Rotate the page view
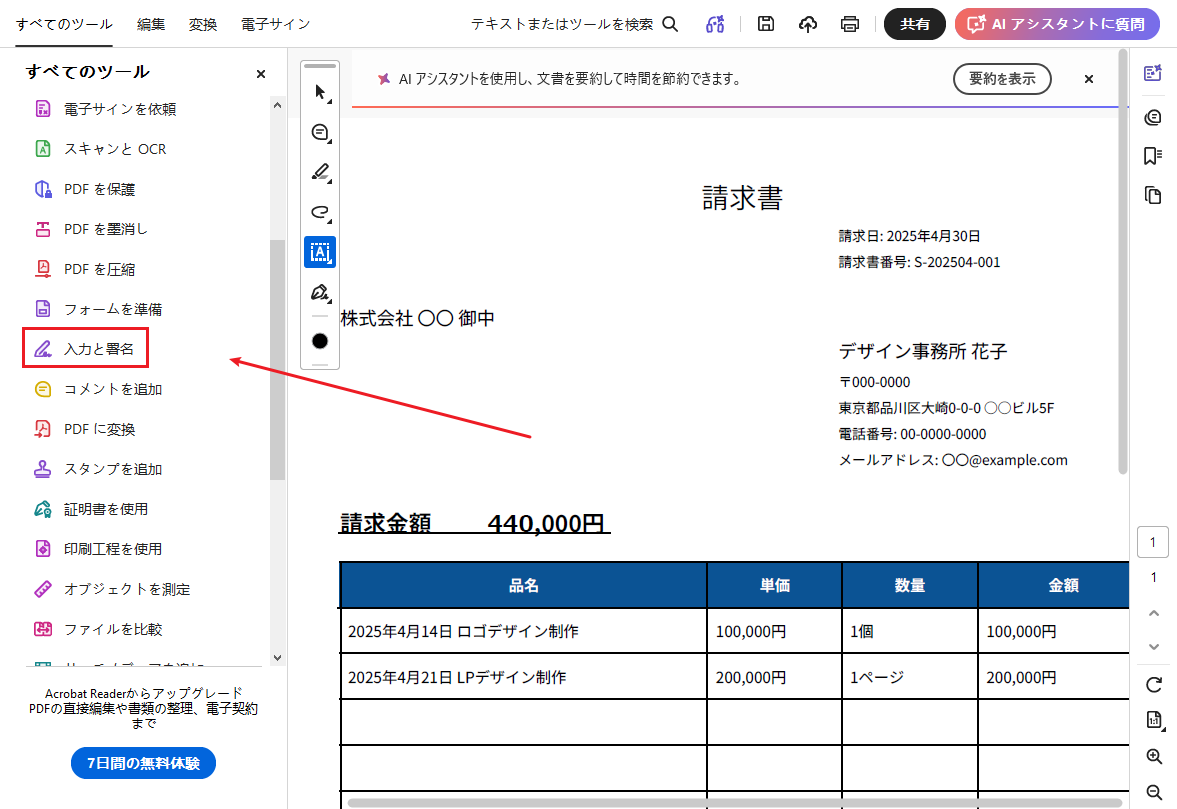 click(1154, 684)
